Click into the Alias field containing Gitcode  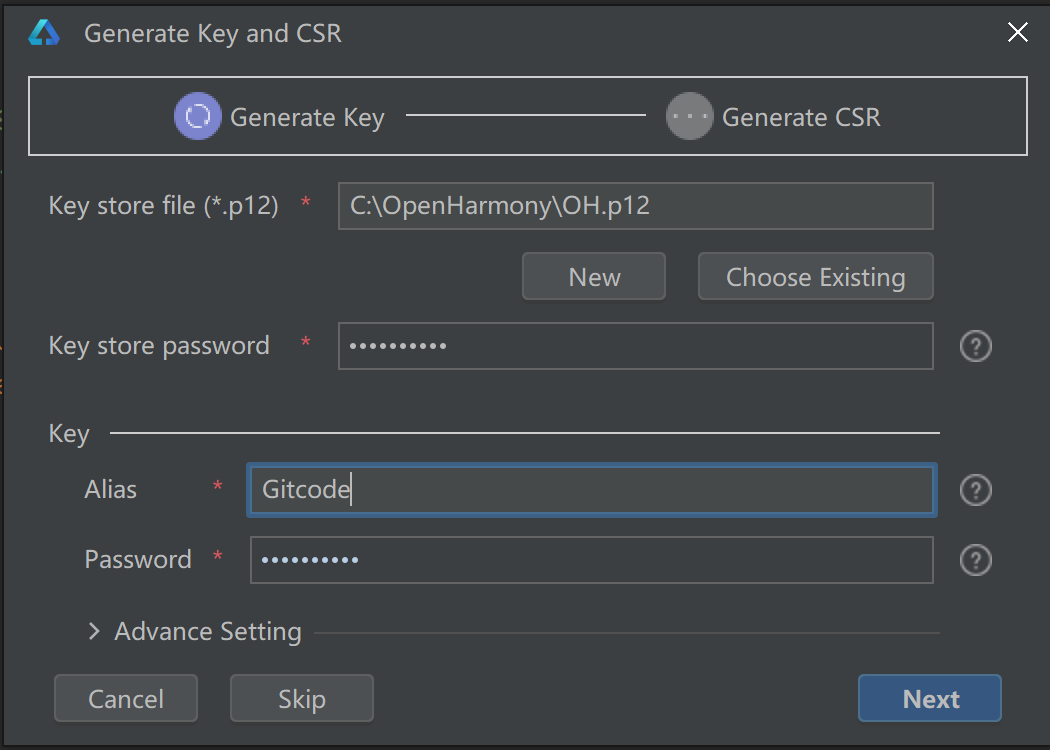(591, 490)
